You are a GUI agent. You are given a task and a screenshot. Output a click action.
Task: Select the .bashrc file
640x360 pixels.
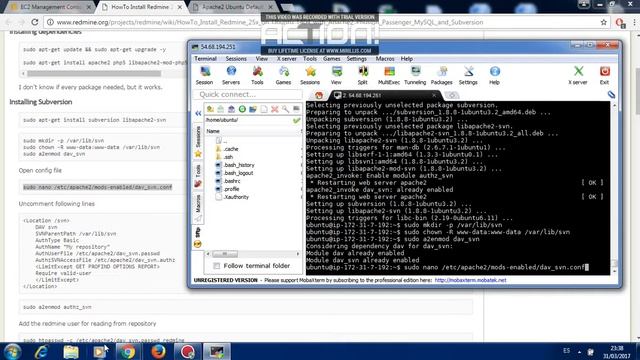coord(232,181)
